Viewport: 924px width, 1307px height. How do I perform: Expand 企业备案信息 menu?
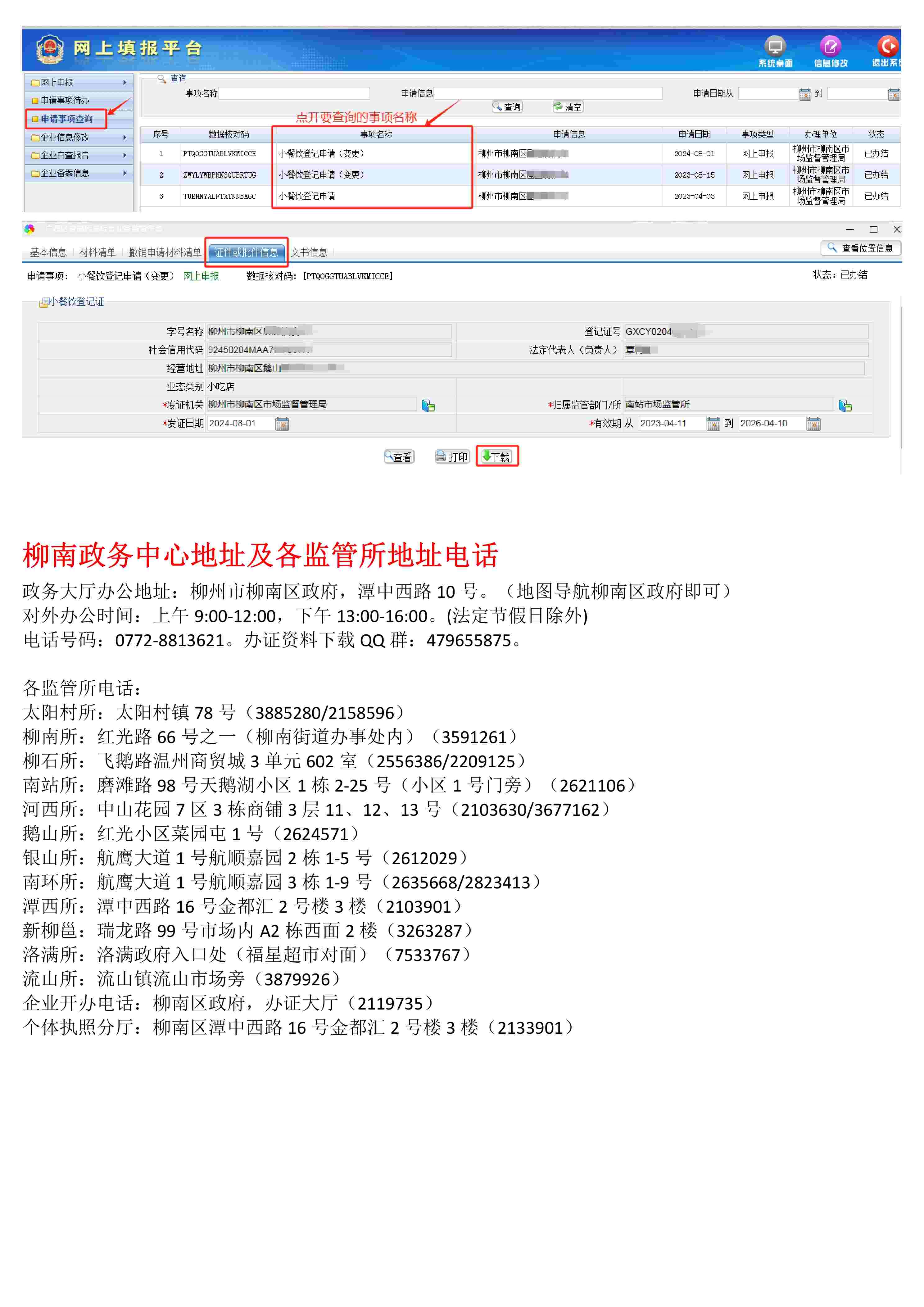[79, 173]
